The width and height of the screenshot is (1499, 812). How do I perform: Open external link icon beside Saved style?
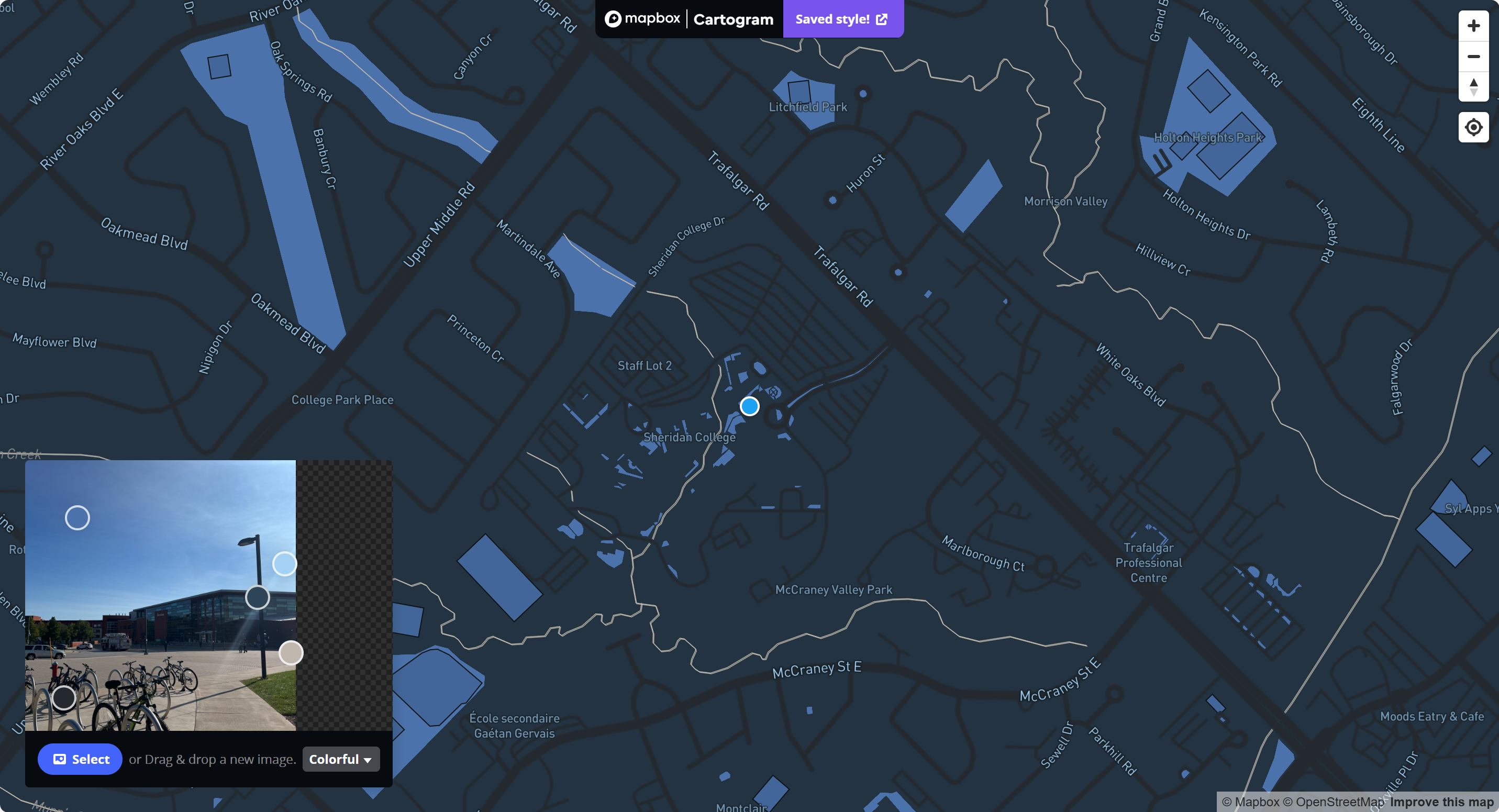click(882, 19)
